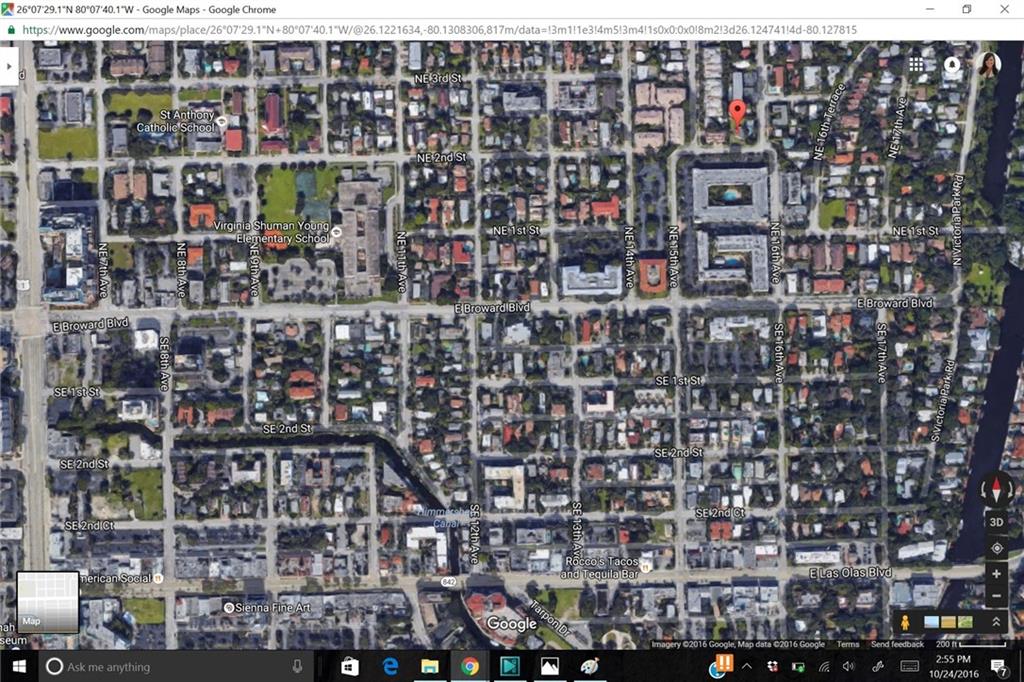
Task: Expand the collapsed side panel arrow
Action: (8, 65)
